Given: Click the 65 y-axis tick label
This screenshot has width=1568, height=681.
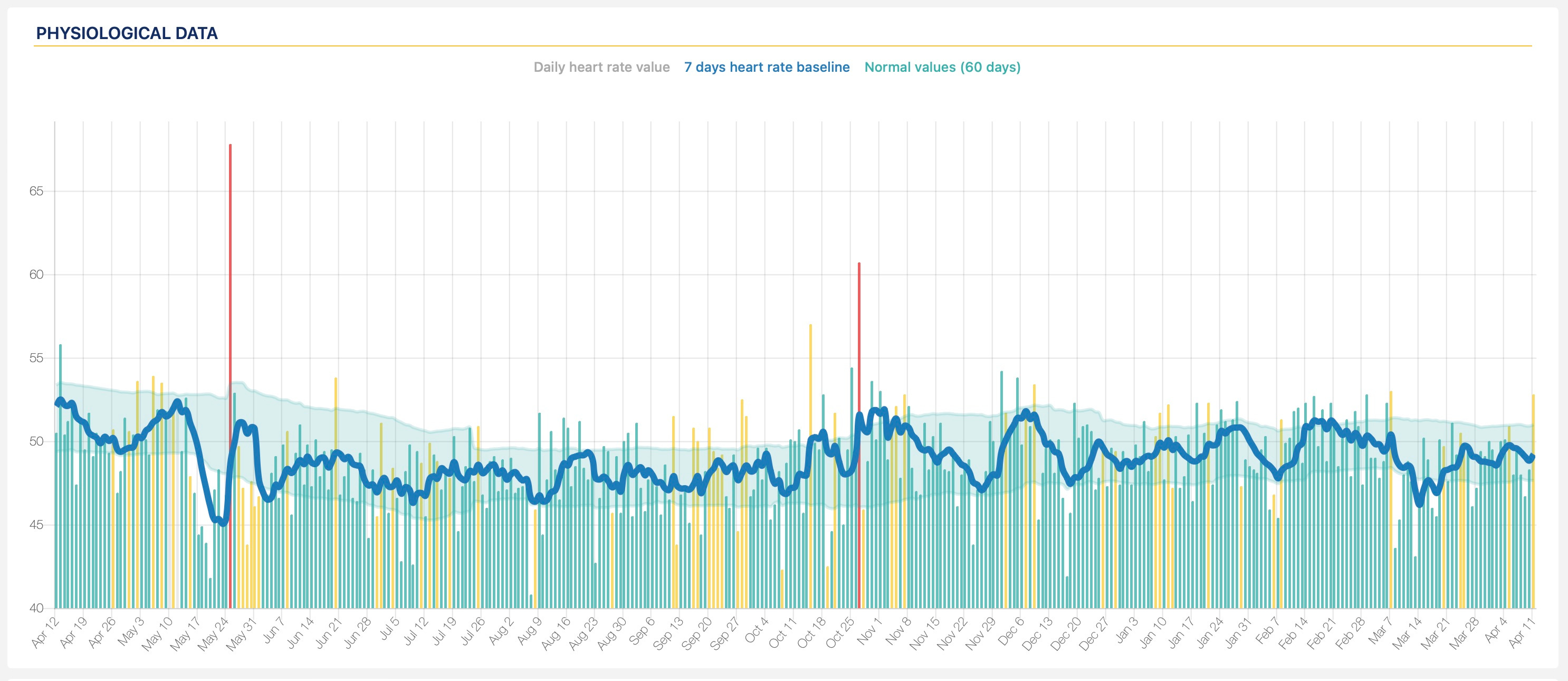Looking at the screenshot, I should [x=36, y=191].
